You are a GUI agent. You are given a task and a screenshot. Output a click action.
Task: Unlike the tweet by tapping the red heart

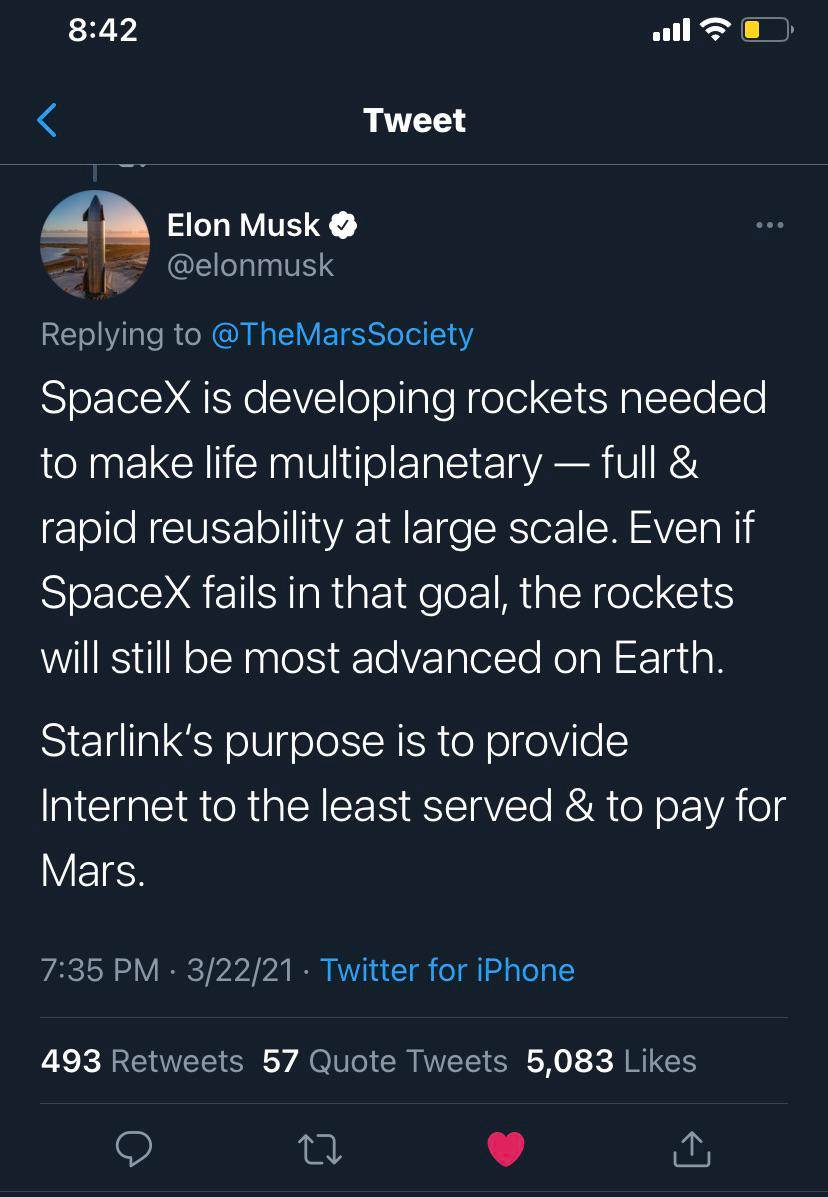(x=506, y=1149)
